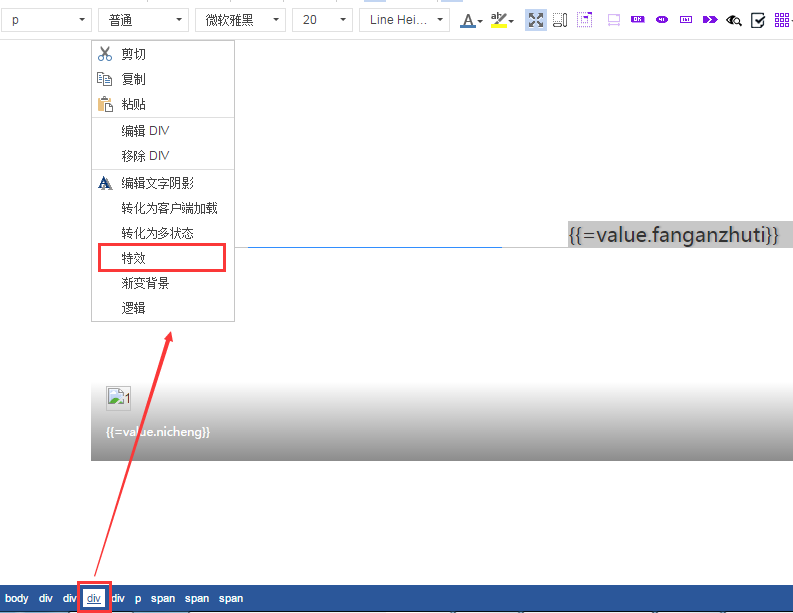Select 特效 in the context menu
The height and width of the screenshot is (613, 793).
(x=163, y=258)
